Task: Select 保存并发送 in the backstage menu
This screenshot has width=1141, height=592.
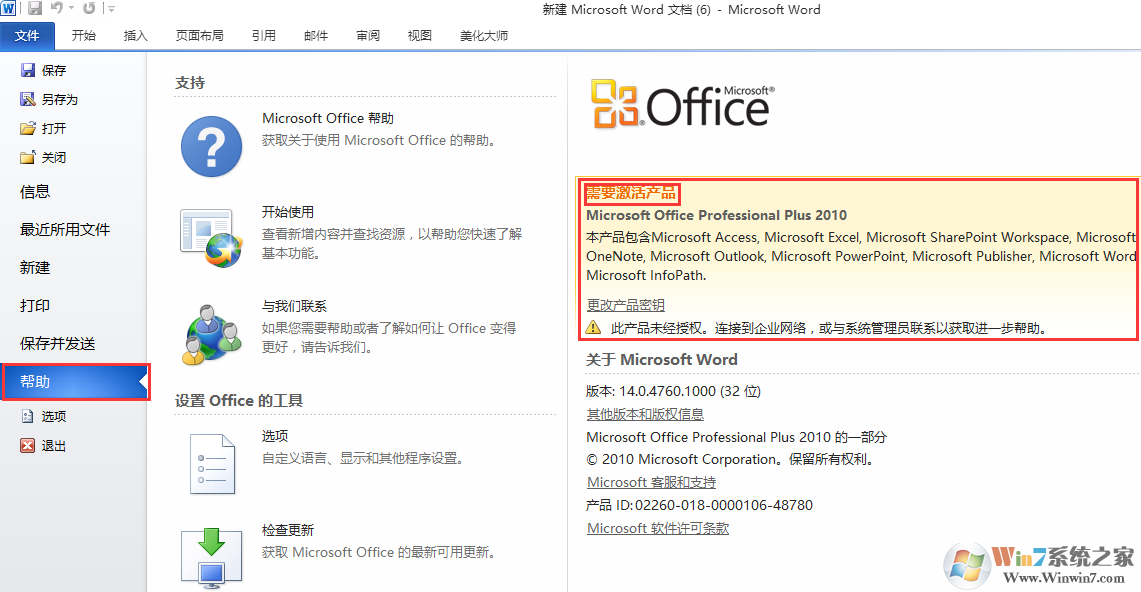Action: (57, 343)
